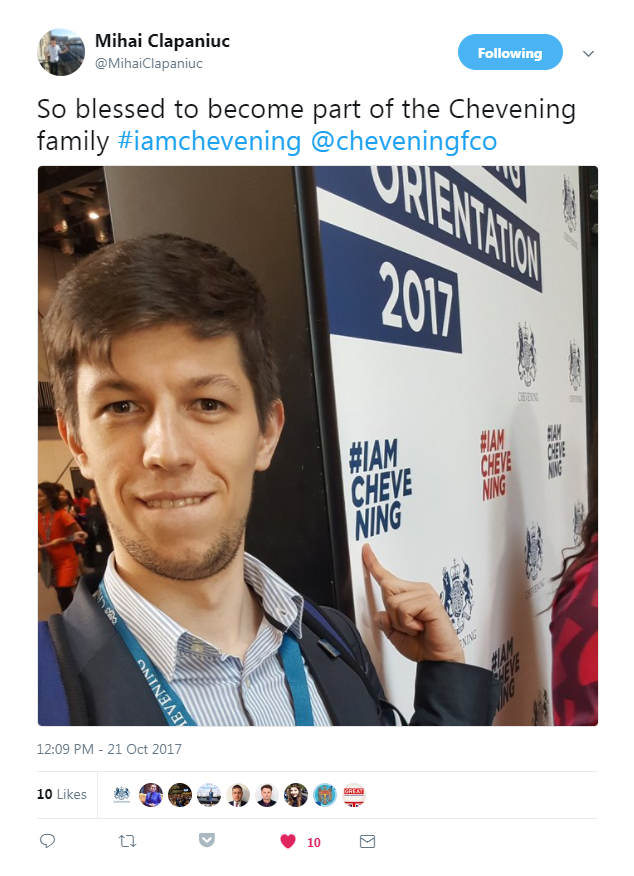The width and height of the screenshot is (634, 876).
Task: Unlike the tweet via red heart
Action: [x=288, y=841]
